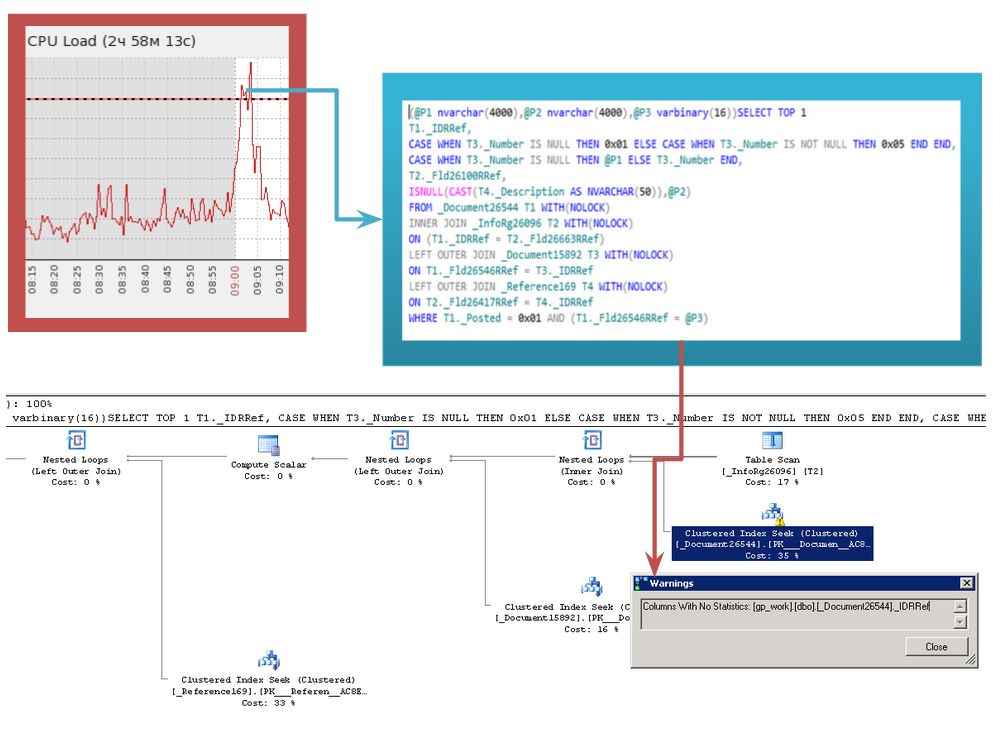Select the _Document15892 Clustered Index Seek icon
The height and width of the screenshot is (744, 993).
(x=592, y=586)
